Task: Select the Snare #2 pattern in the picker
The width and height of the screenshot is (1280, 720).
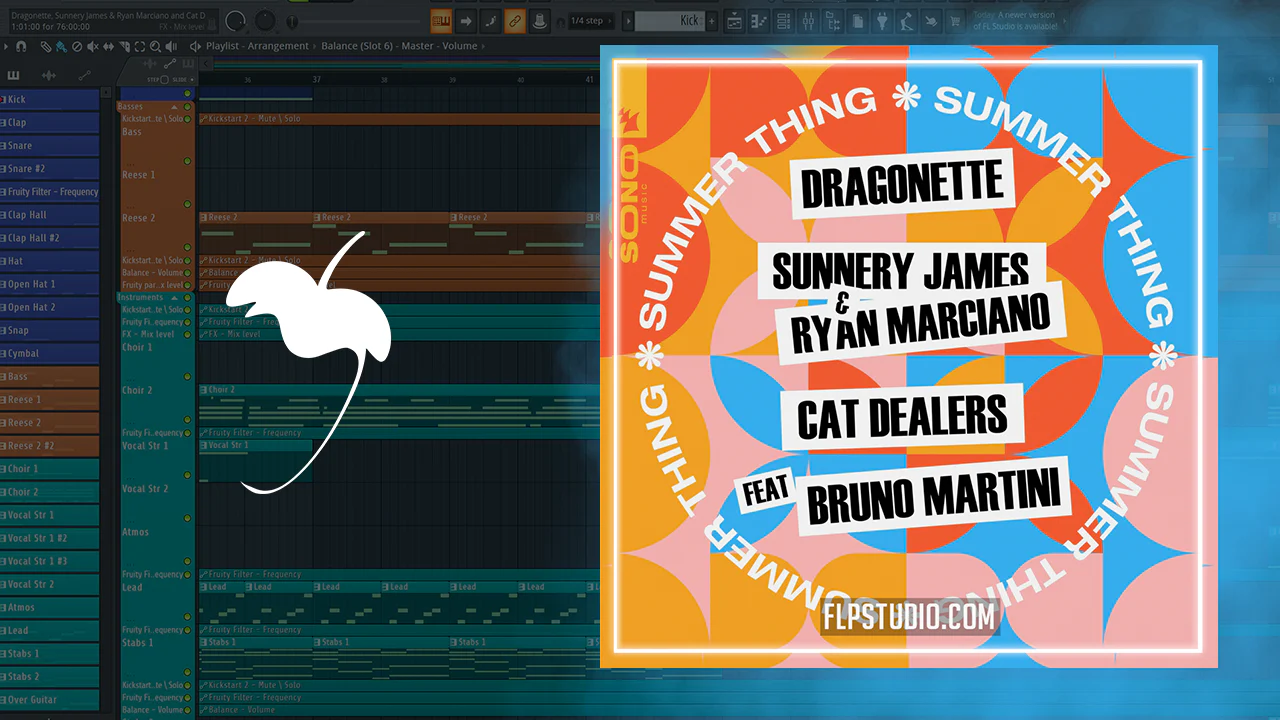Action: click(x=50, y=169)
